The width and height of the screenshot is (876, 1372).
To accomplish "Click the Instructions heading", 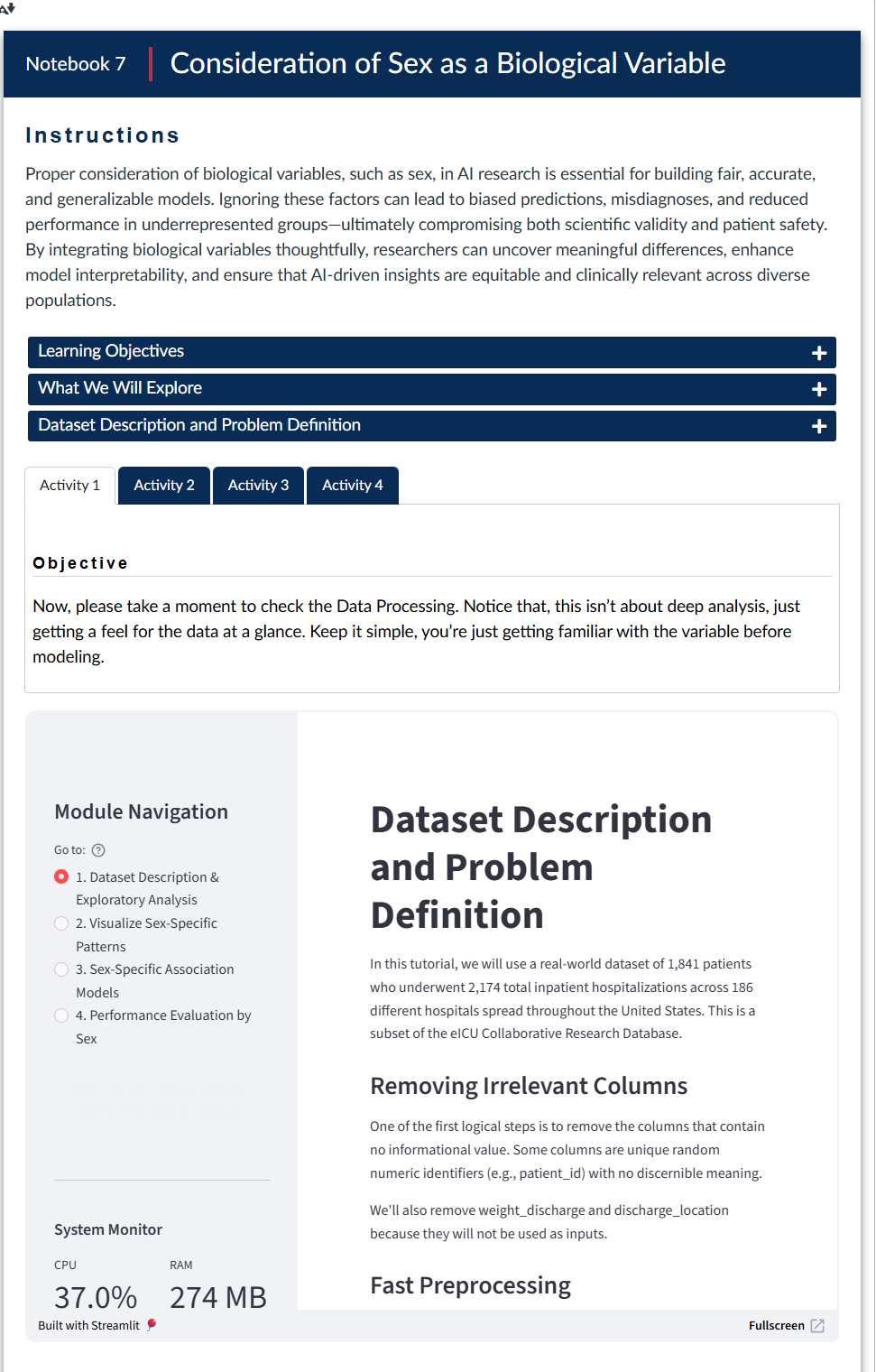I will (103, 135).
